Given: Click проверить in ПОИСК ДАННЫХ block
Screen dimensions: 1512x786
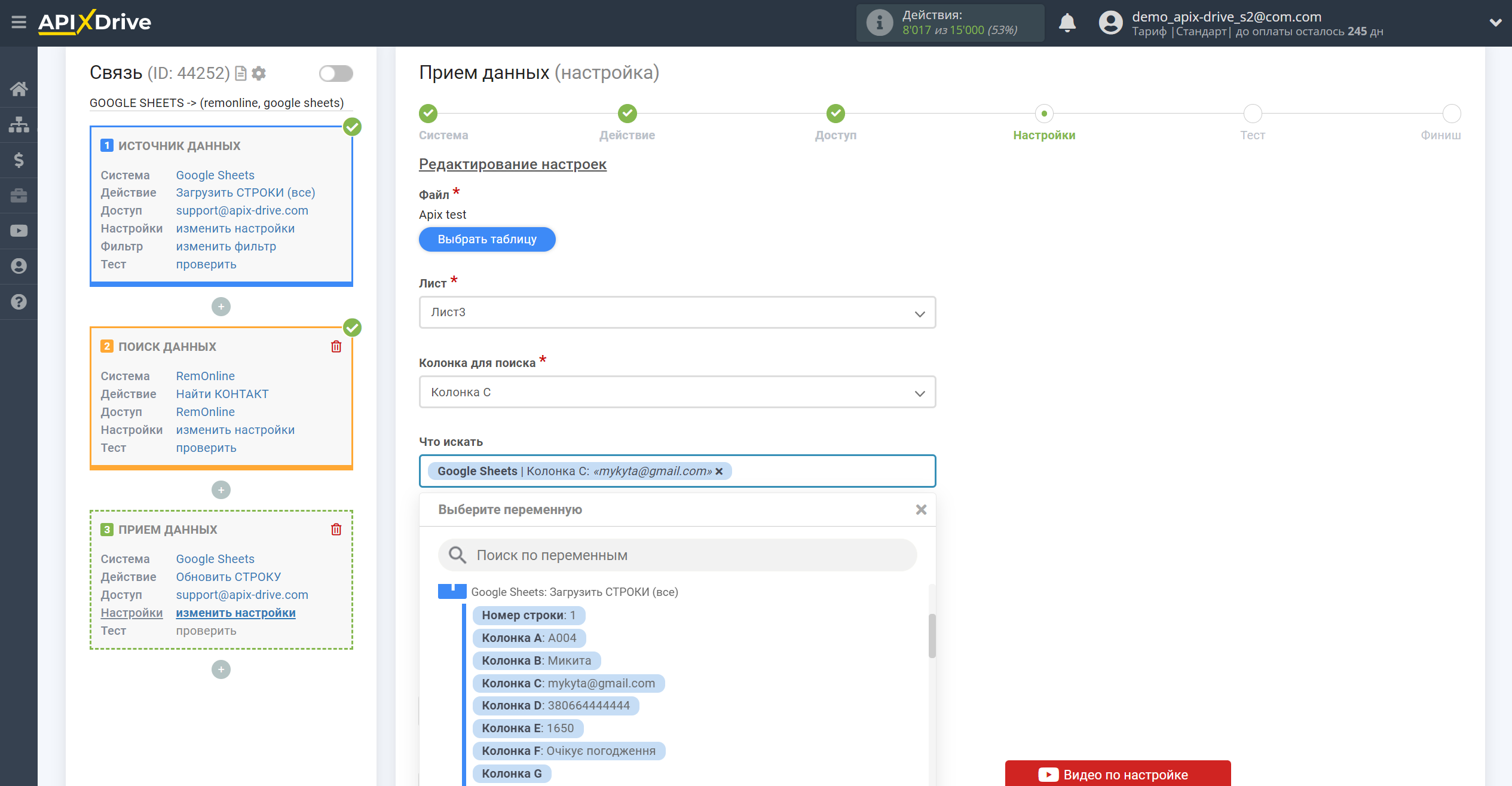Looking at the screenshot, I should [x=206, y=448].
